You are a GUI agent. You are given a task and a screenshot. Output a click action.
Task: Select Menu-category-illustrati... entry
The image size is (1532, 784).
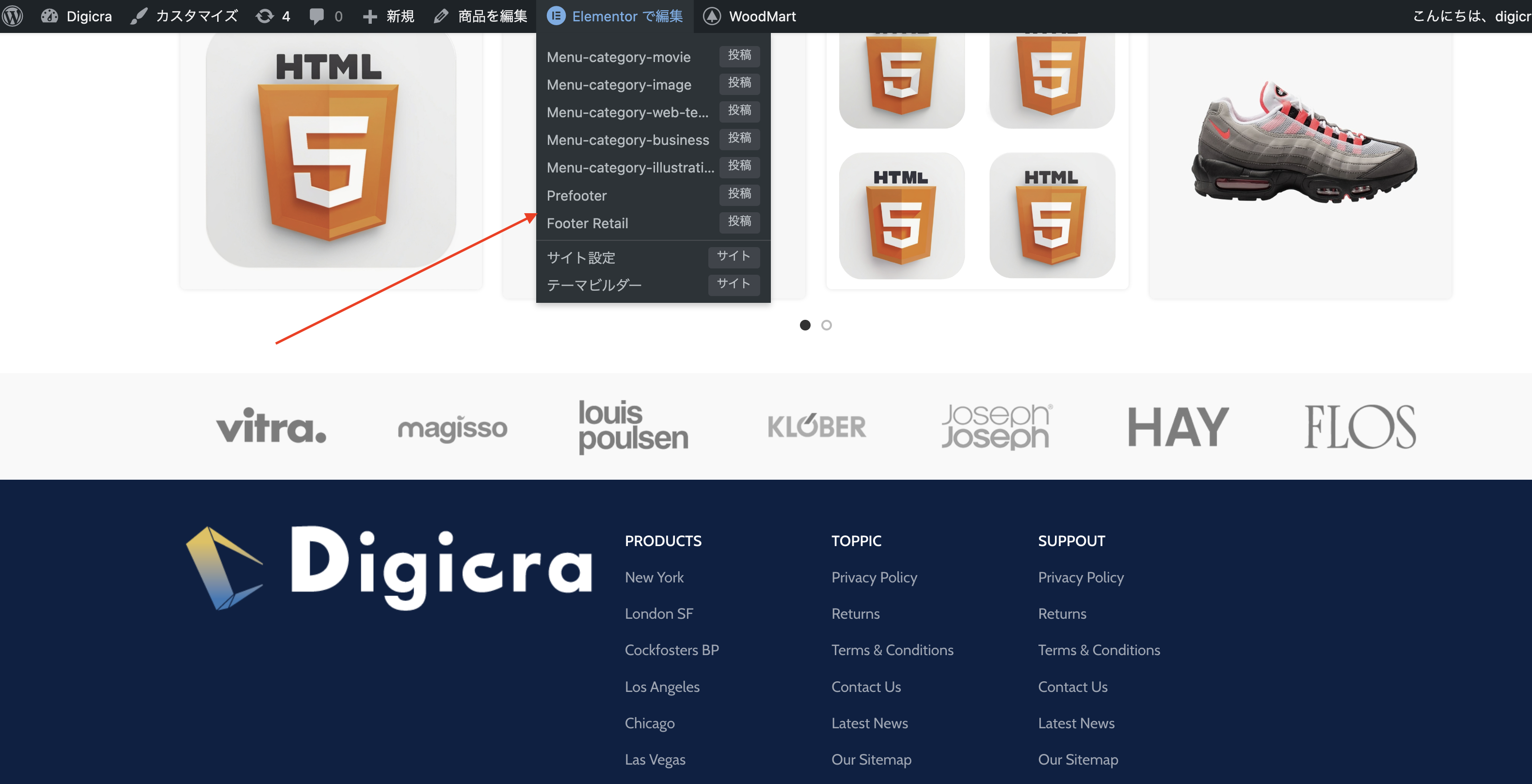(x=653, y=167)
